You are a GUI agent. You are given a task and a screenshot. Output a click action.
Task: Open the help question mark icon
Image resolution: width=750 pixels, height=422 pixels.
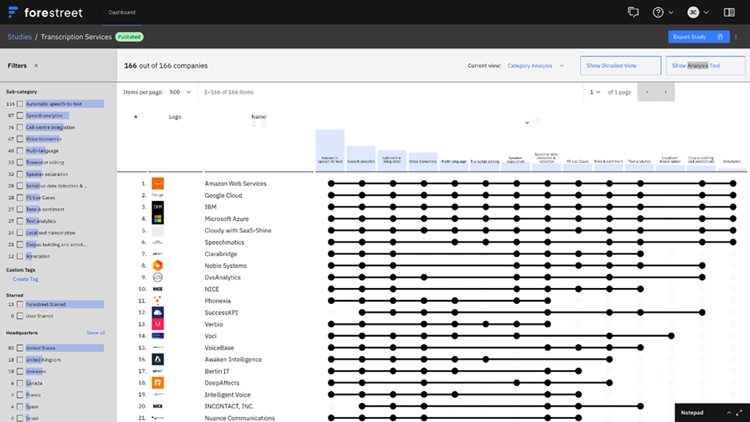pos(658,12)
